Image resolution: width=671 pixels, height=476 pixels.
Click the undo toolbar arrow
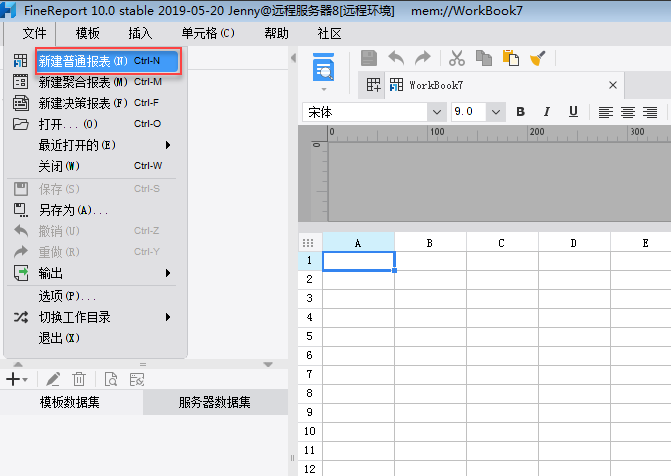point(396,58)
